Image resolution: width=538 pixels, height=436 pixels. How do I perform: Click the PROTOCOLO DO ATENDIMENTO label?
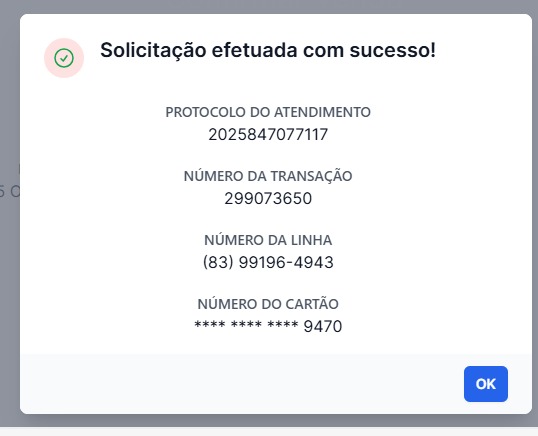click(x=268, y=112)
